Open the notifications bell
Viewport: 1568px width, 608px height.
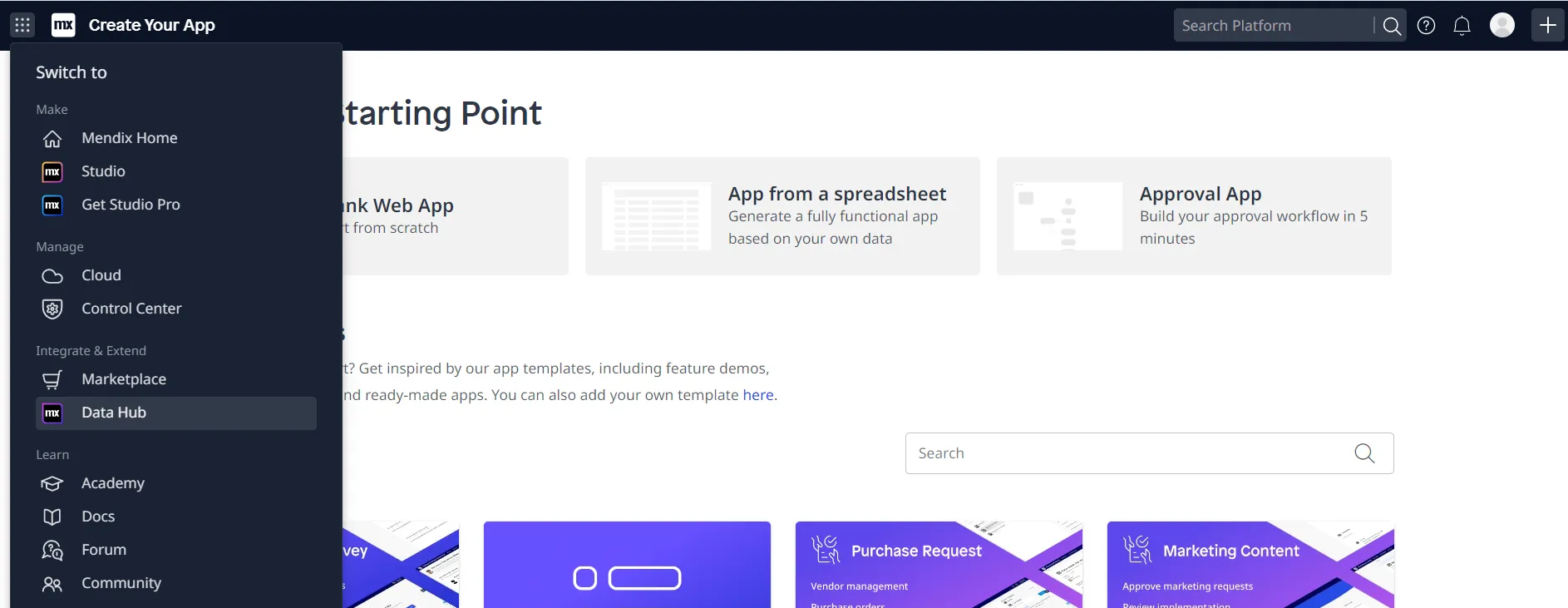coord(1462,26)
